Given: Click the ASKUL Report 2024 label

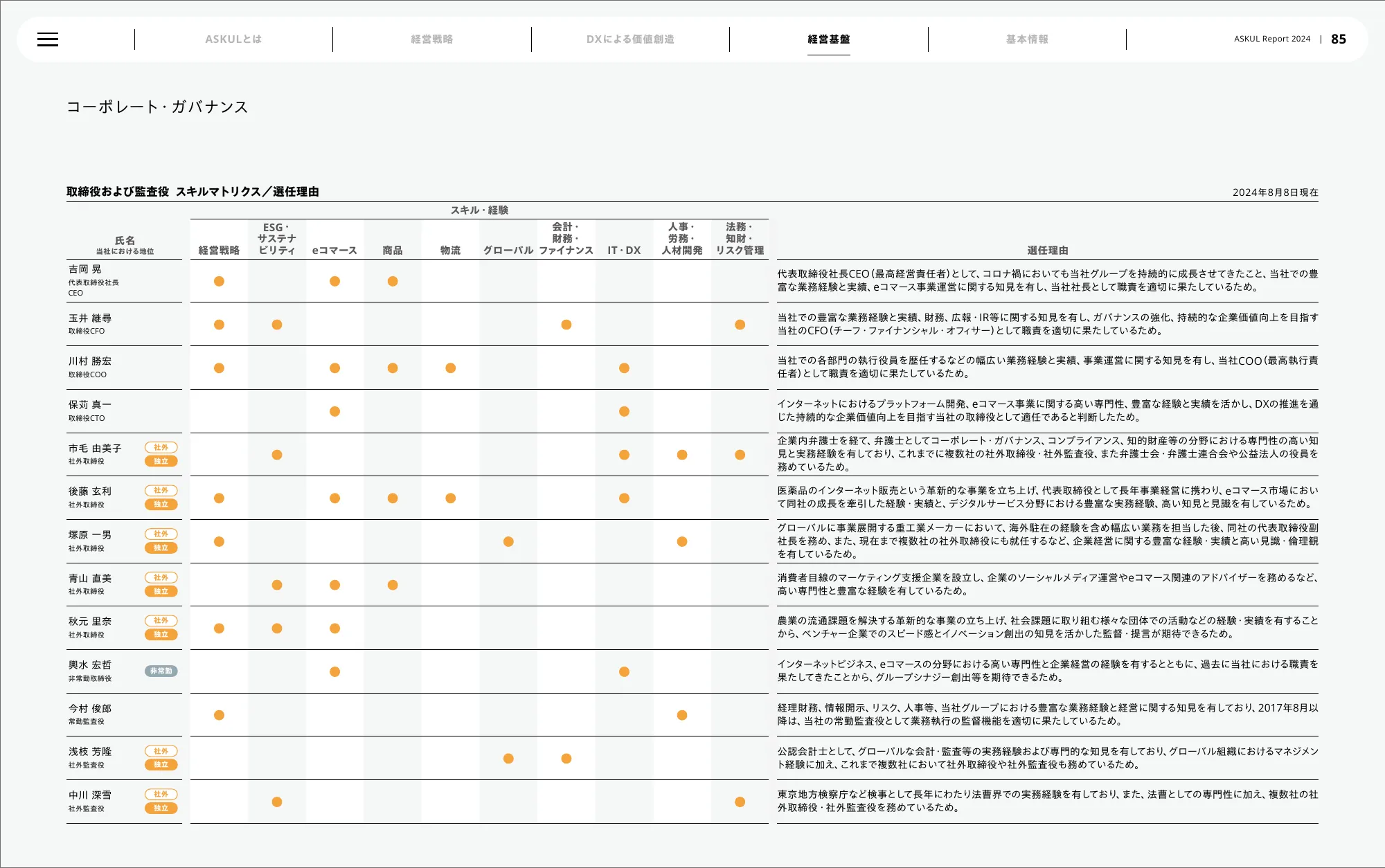Looking at the screenshot, I should click(1271, 39).
